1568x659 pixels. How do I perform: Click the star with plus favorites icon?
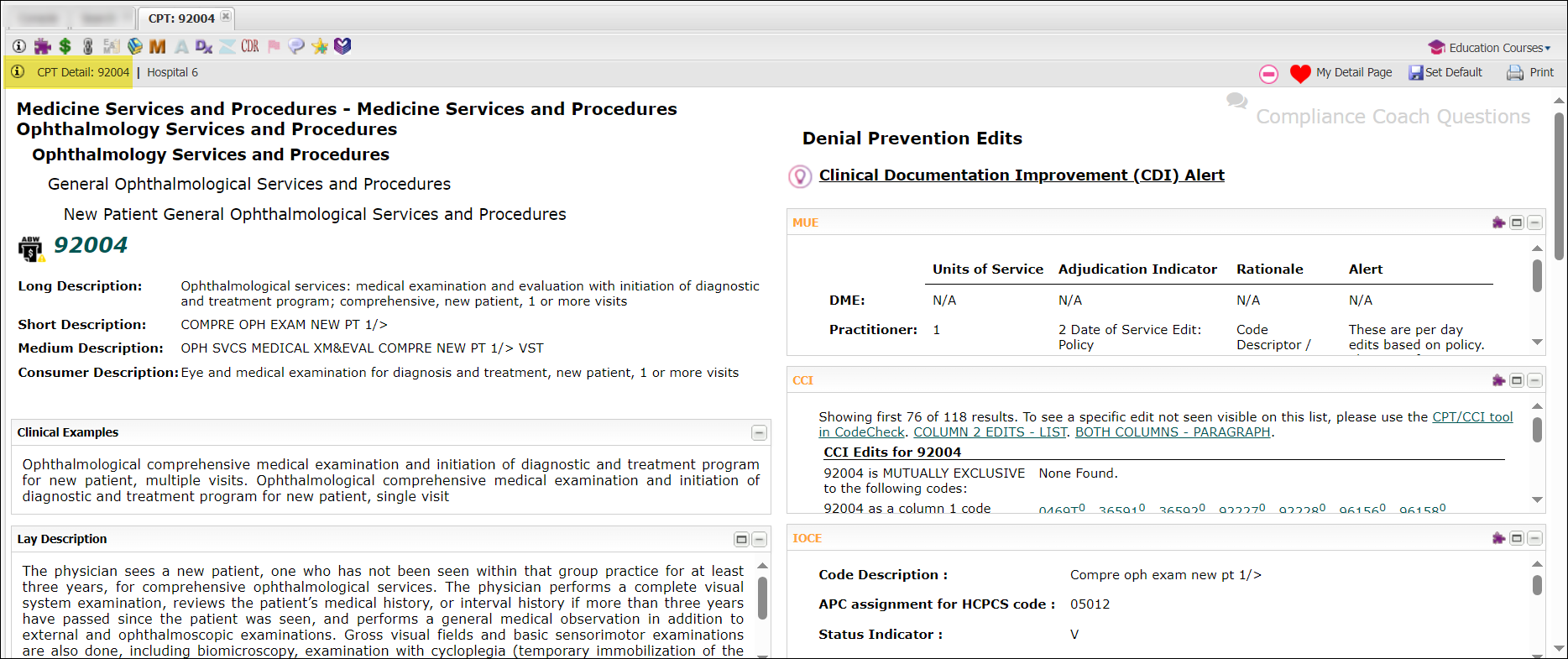pos(319,46)
